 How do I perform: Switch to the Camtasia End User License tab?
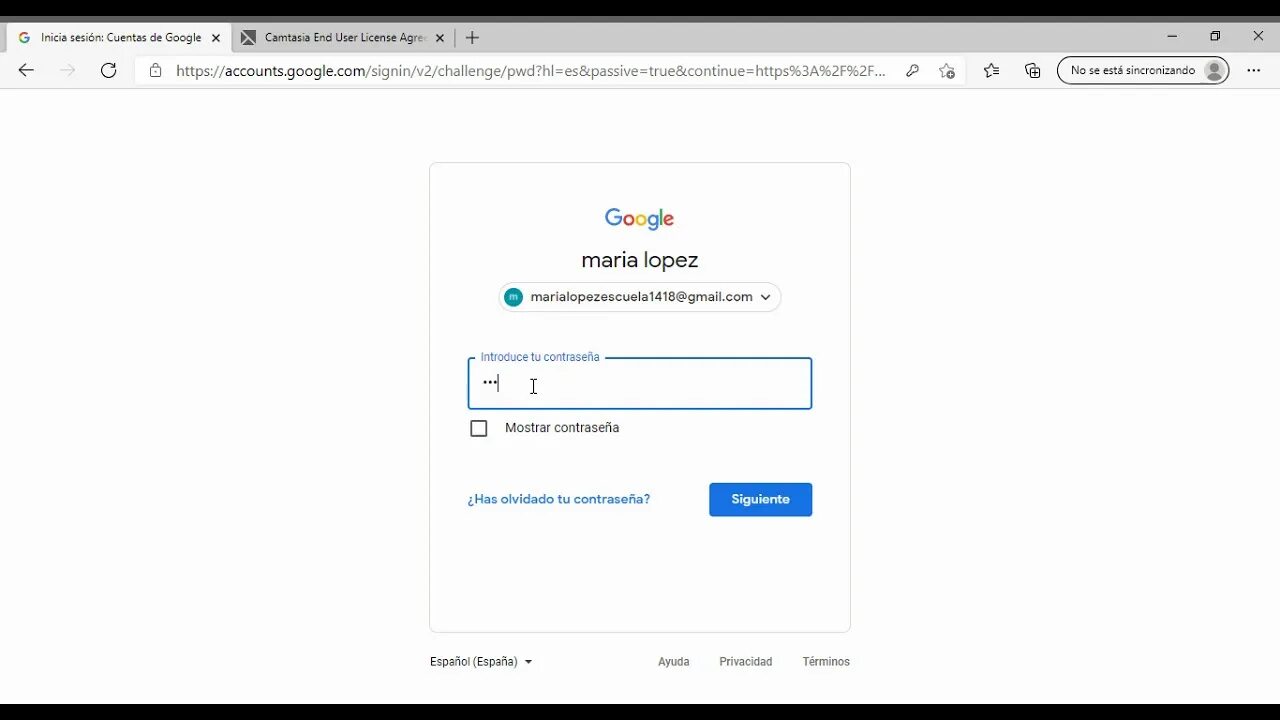point(344,38)
